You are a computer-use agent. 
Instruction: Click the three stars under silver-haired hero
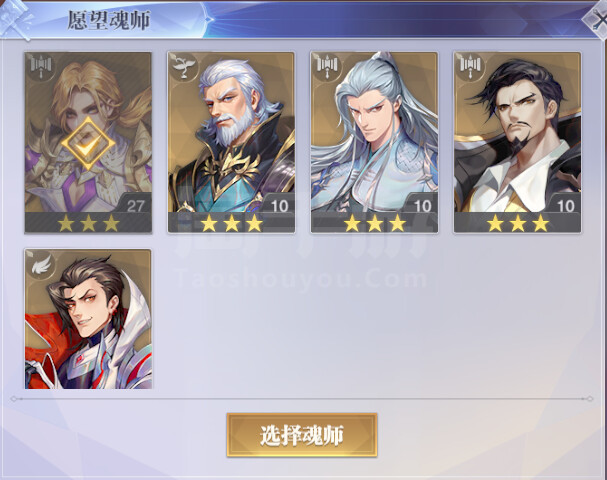pos(374,223)
